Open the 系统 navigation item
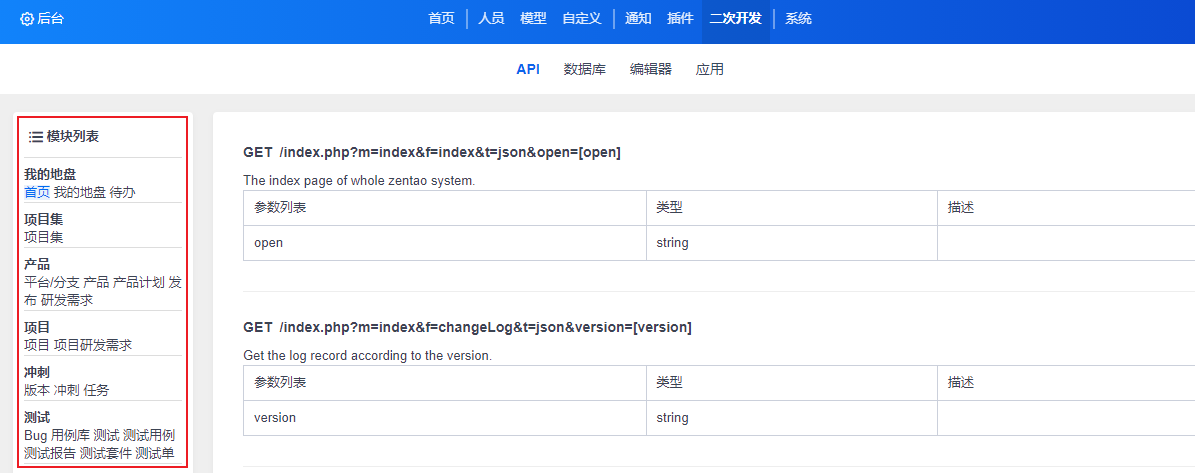 click(798, 18)
